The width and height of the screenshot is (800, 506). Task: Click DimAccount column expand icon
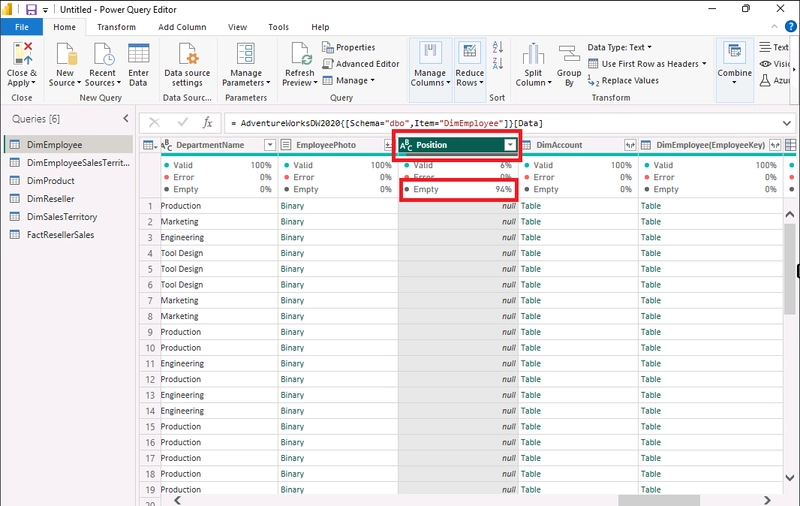(630, 145)
